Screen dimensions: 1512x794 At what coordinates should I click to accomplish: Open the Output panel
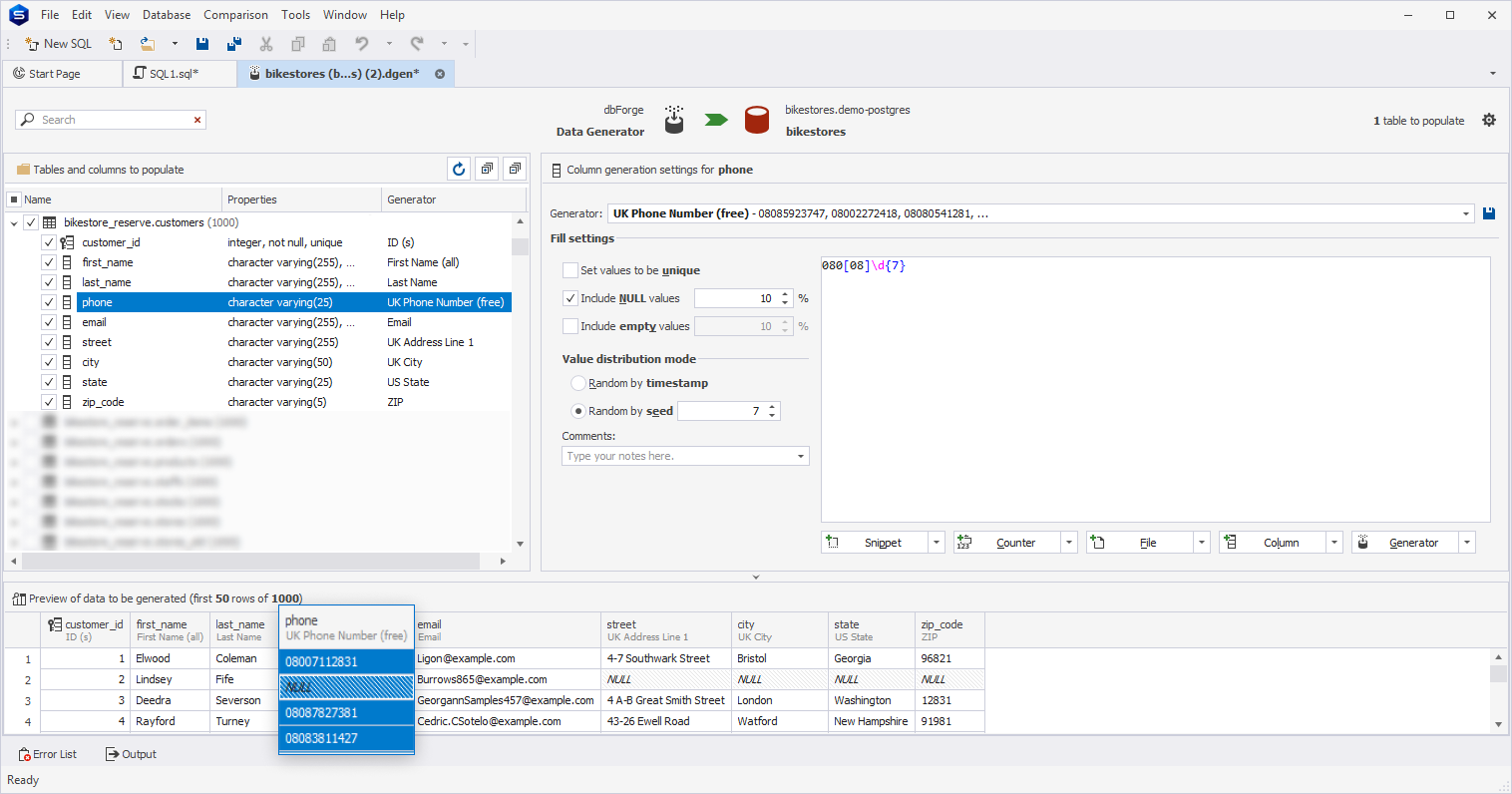point(131,754)
